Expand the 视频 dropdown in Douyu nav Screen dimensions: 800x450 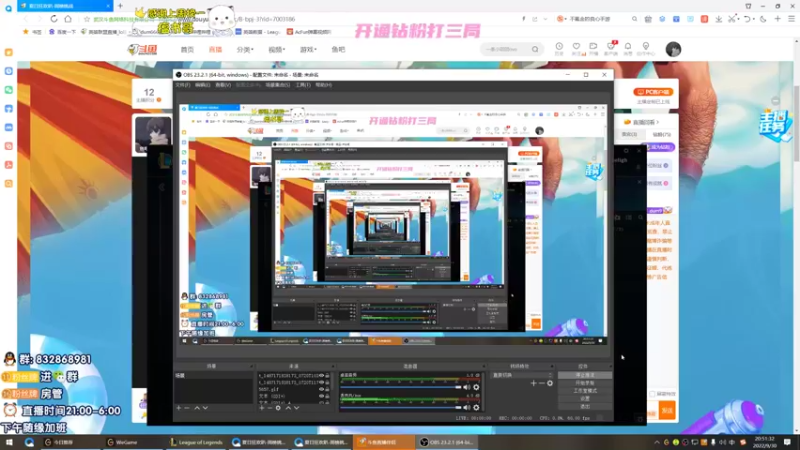point(277,49)
